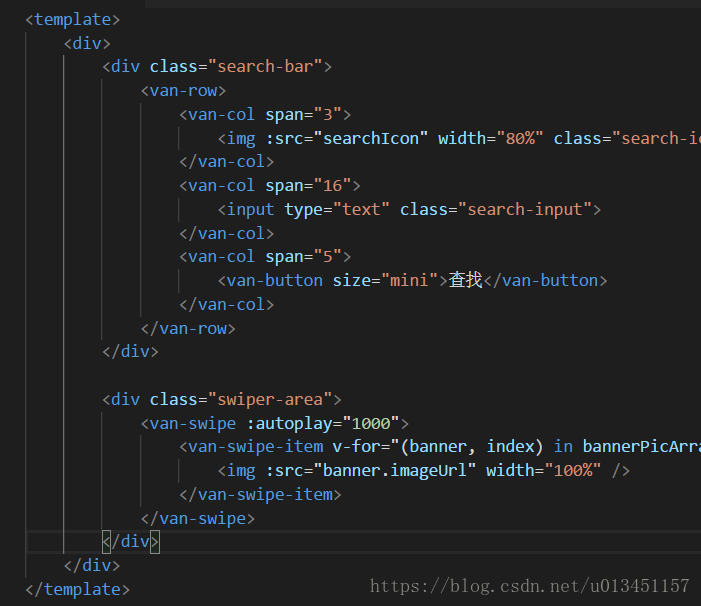The image size is (701, 606).
Task: Click the van-row opening tag
Action: (x=184, y=91)
